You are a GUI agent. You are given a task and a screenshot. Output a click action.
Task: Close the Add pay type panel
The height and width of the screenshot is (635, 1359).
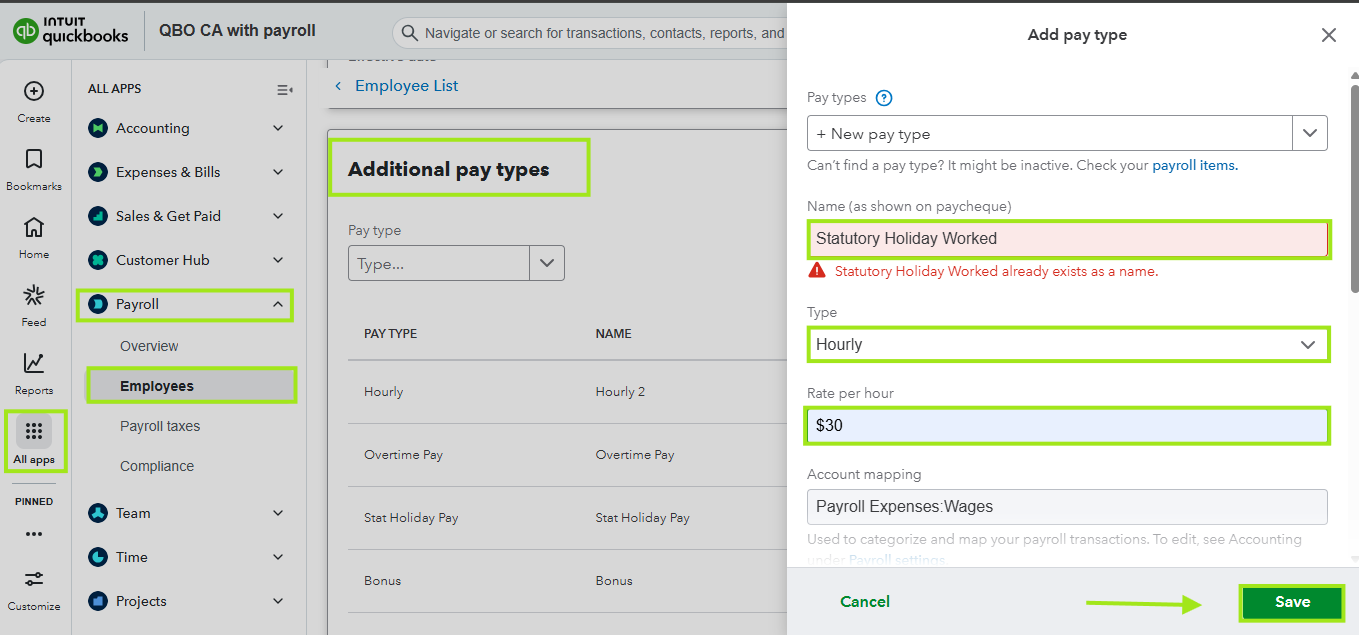(x=1328, y=35)
